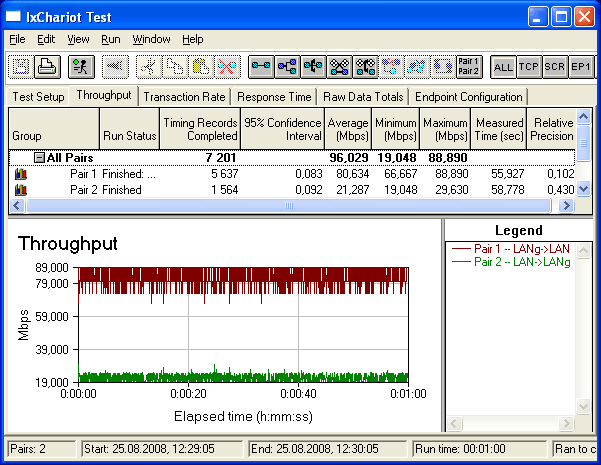Open the Edit menu
The image size is (601, 465).
click(46, 39)
